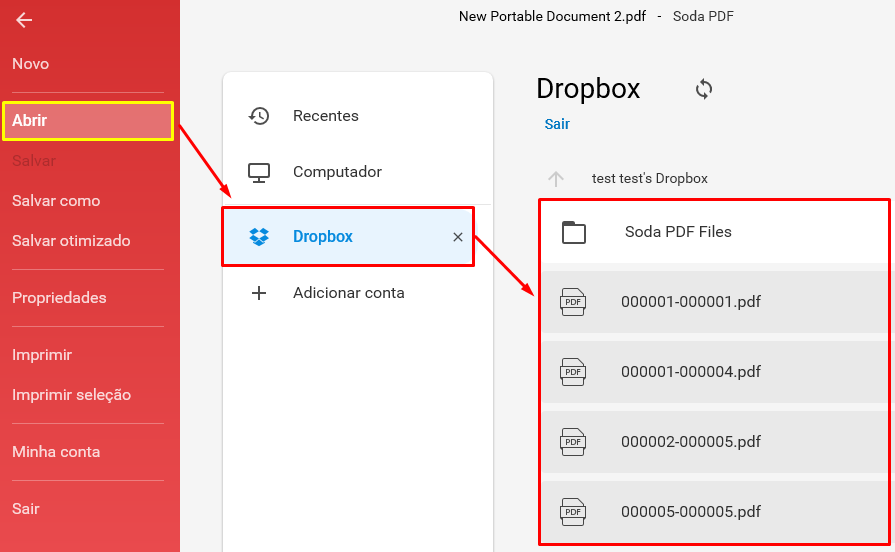This screenshot has height=552, width=895.
Task: Click the Recentes clock history icon
Action: (x=259, y=116)
